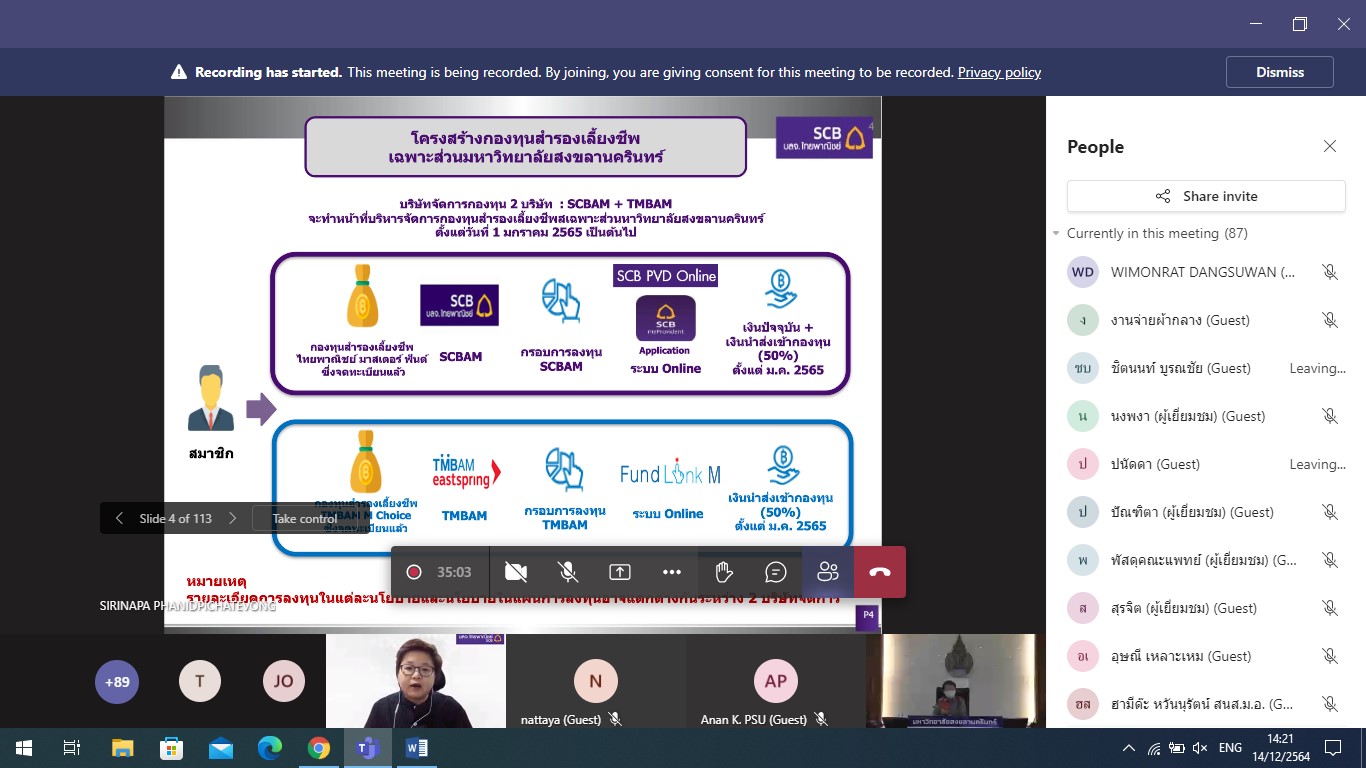Launch Google Chrome from the taskbar

[x=319, y=748]
